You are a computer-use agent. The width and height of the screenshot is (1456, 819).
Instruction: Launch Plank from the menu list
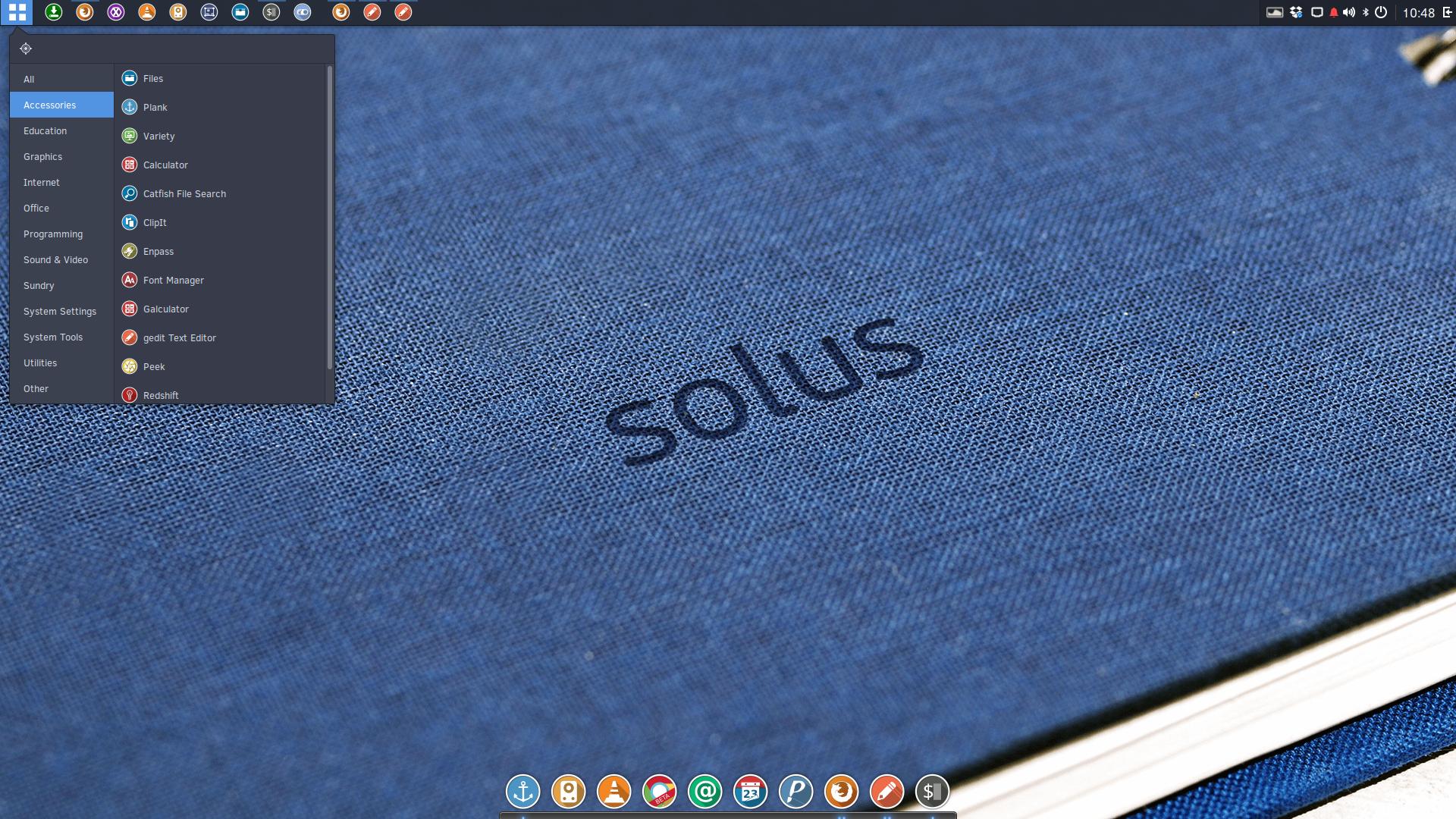[220, 107]
